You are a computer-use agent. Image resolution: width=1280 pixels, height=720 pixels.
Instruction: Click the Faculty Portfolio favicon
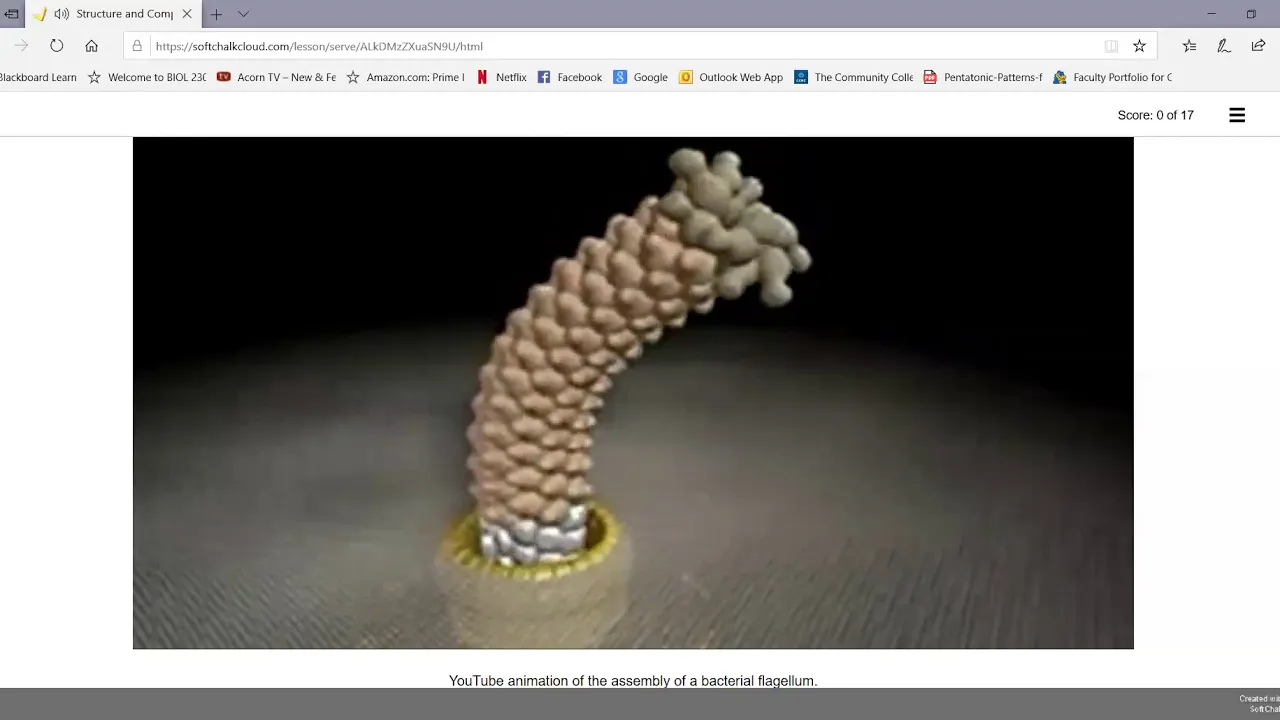point(1060,77)
